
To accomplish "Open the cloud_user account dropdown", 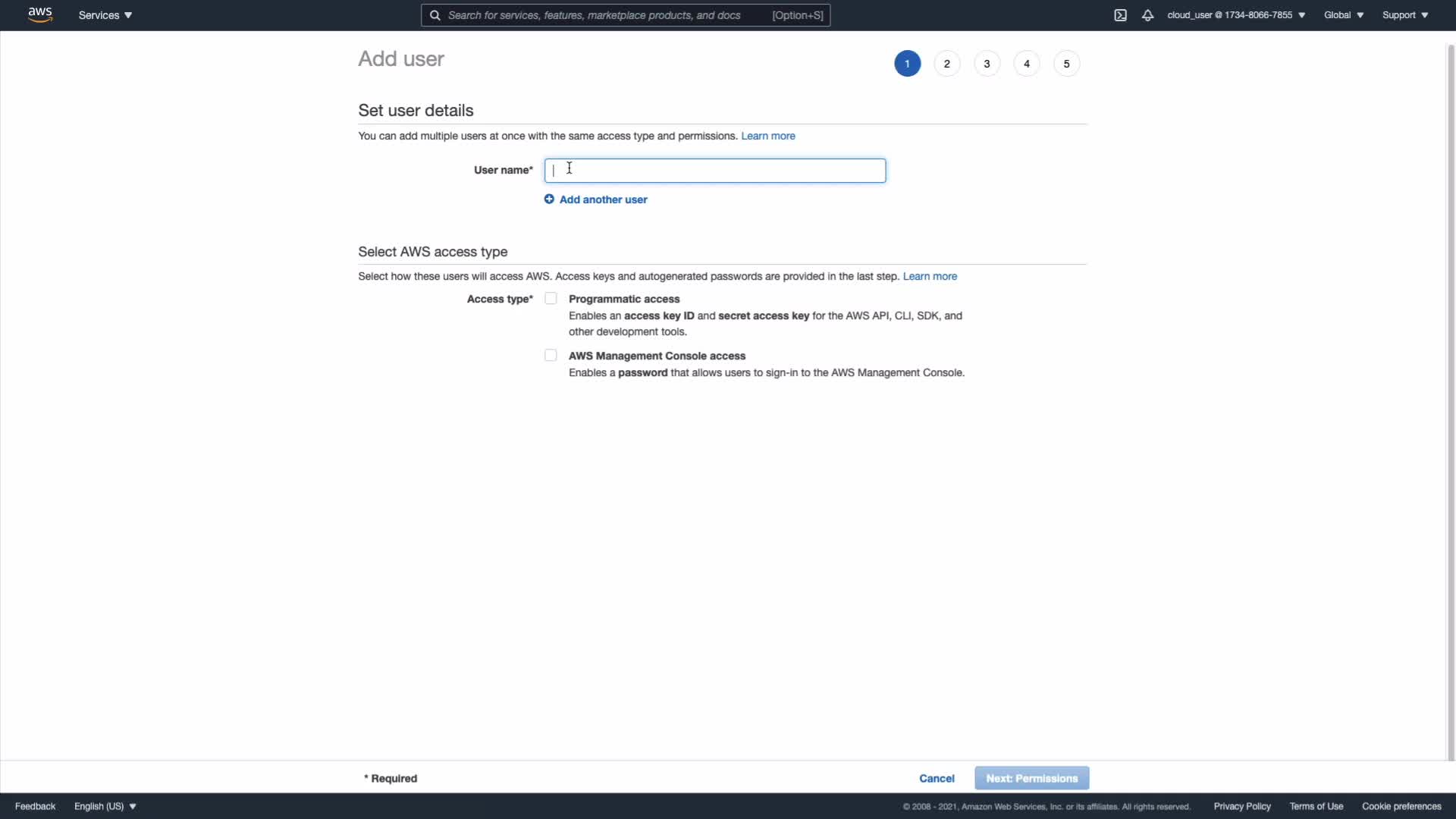I will point(1235,15).
